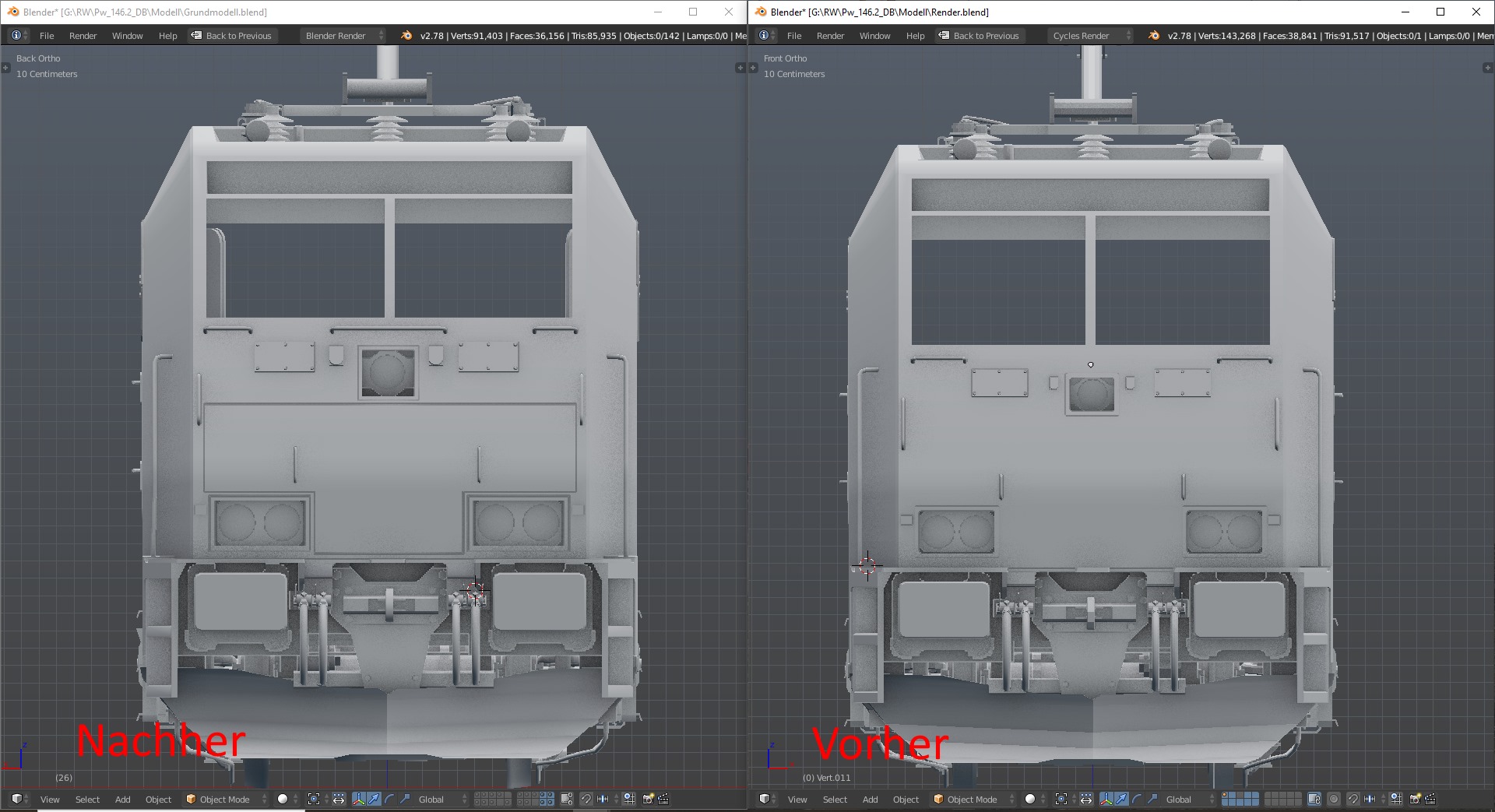Render OpenGL animation in Grundmodell window
The height and width of the screenshot is (812, 1495).
[x=663, y=799]
